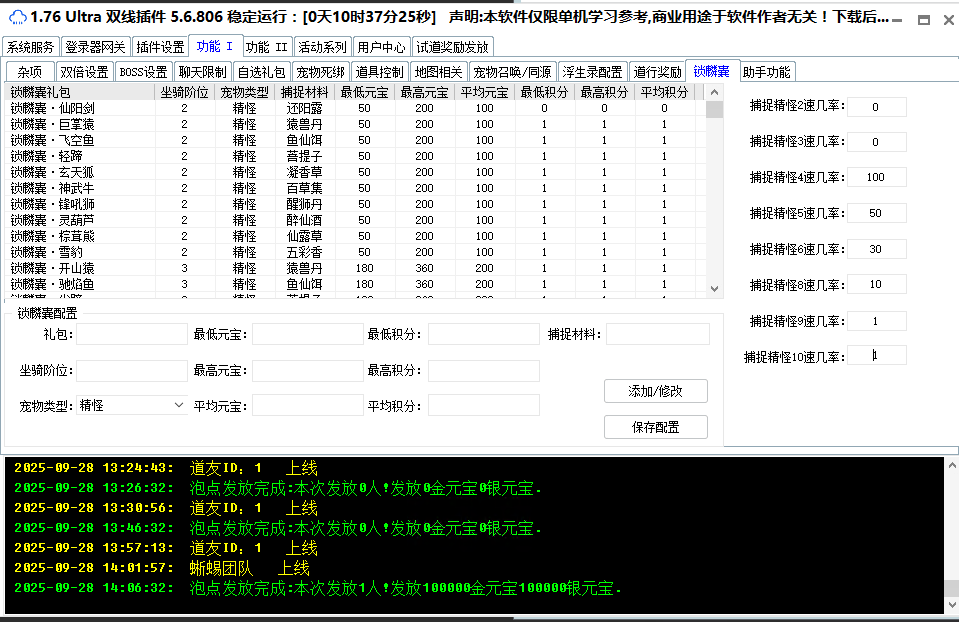Click the 最低元宝 column header
This screenshot has width=959, height=622.
364,92
